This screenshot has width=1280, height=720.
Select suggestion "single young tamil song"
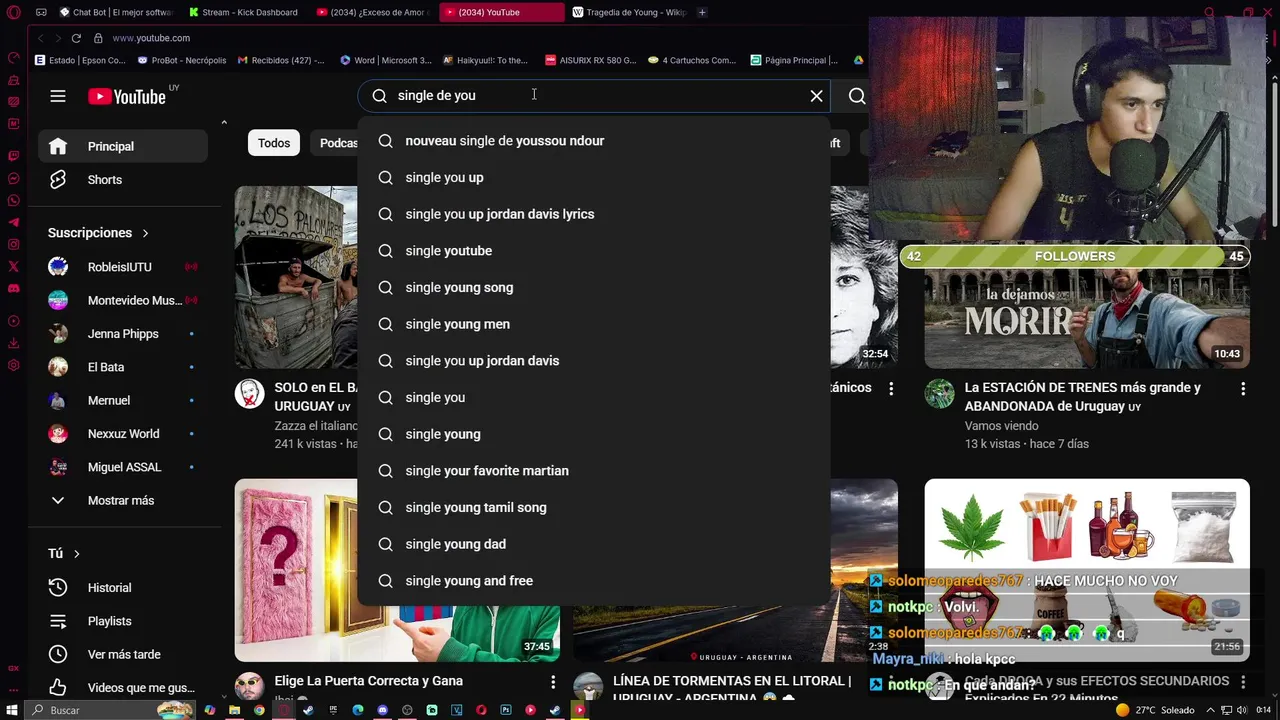click(x=594, y=508)
